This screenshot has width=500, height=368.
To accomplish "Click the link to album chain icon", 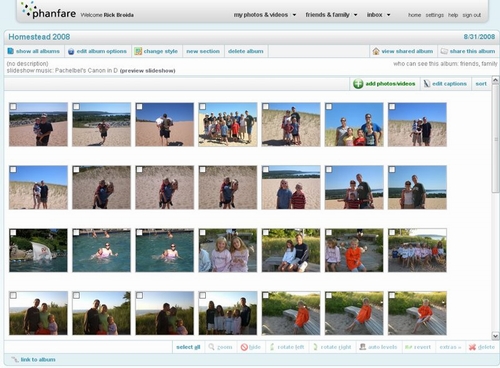I will coord(15,359).
